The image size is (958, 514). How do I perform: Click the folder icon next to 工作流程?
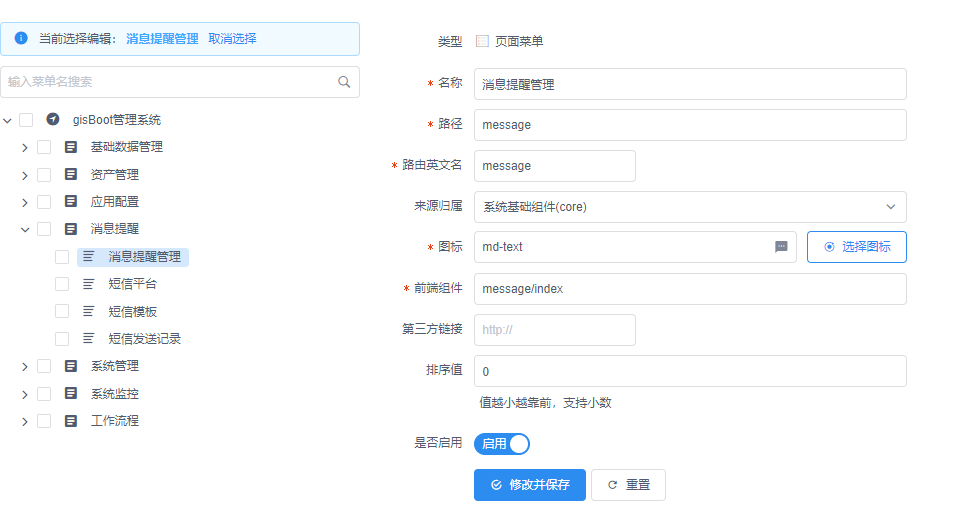click(71, 420)
